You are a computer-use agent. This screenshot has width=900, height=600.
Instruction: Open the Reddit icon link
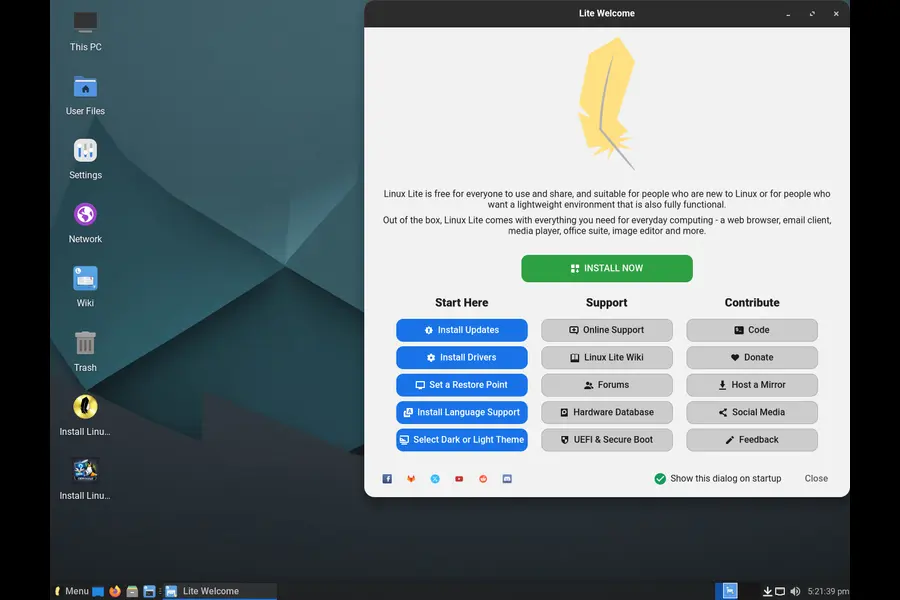[x=483, y=478]
